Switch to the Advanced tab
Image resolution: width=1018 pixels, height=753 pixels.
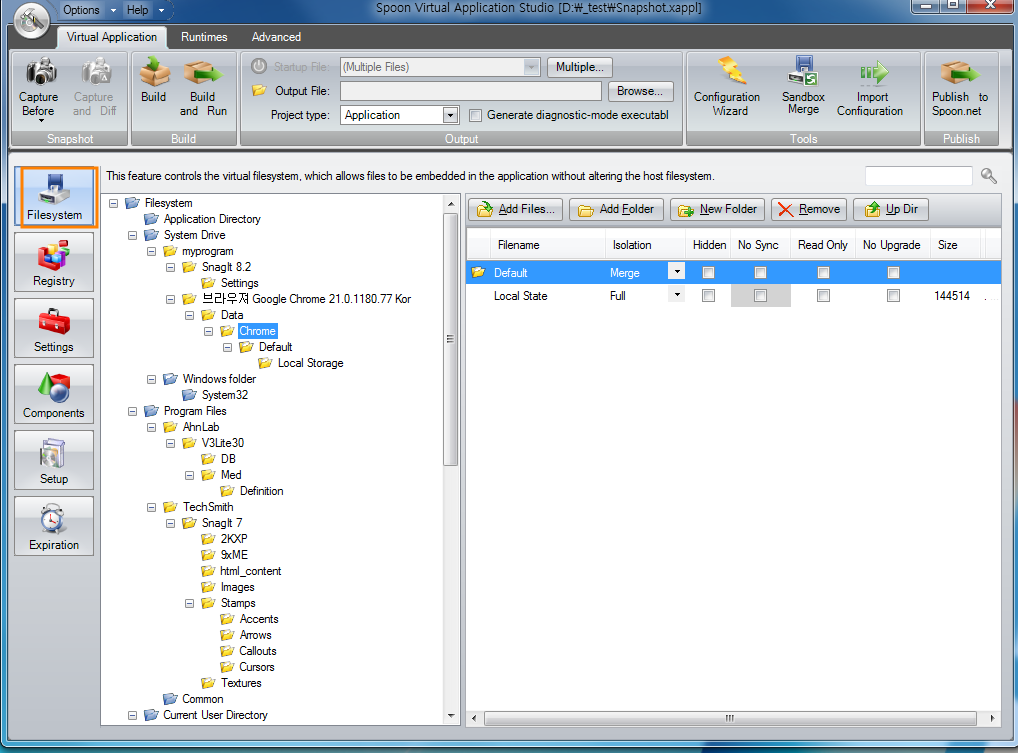(276, 37)
